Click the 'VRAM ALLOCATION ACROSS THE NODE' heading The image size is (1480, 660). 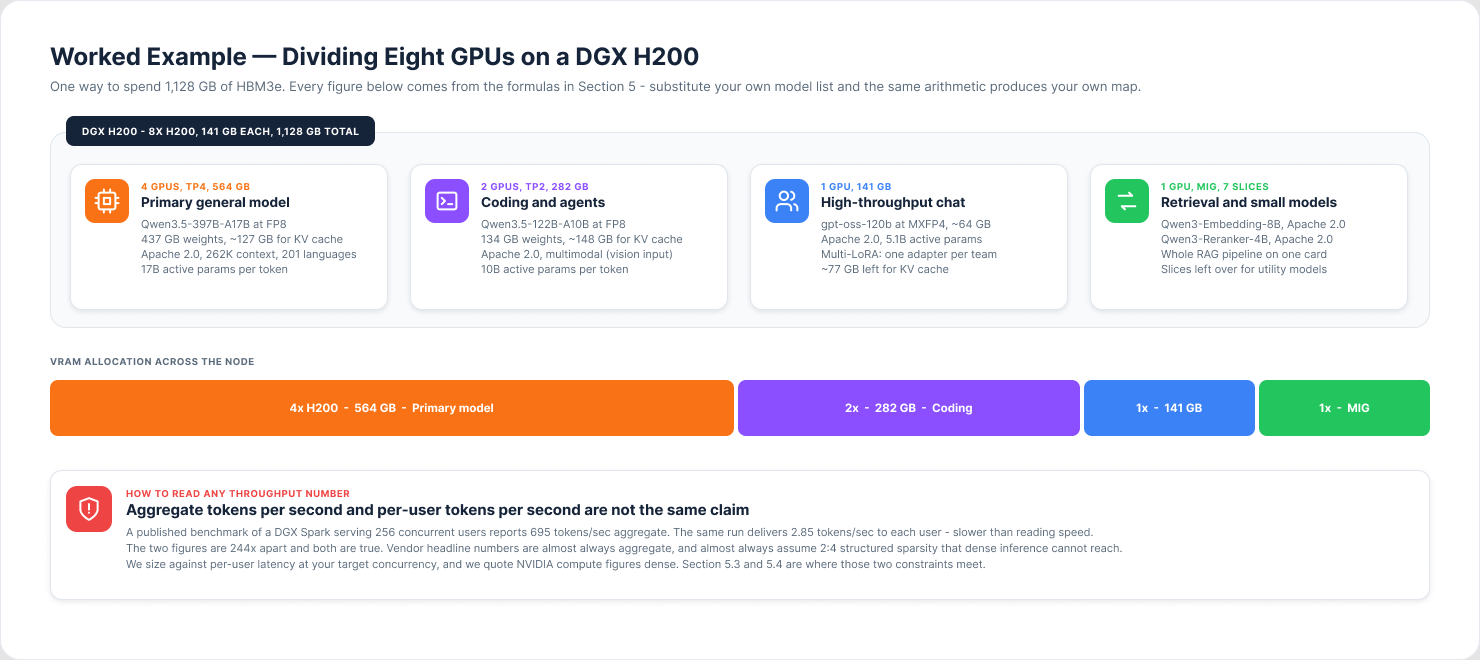coord(152,362)
